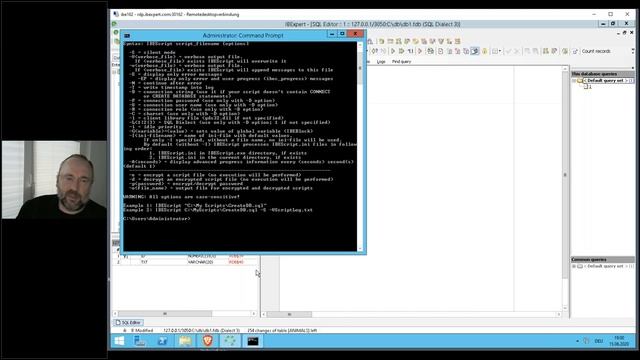Open Server Manager from the taskbar
640x360 pixels.
click(140, 341)
